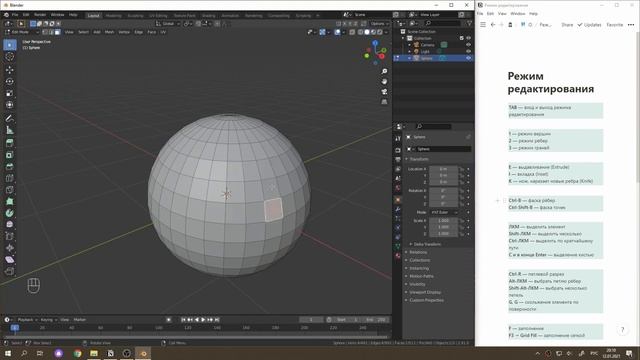Click the Windows Start button

tap(8, 353)
